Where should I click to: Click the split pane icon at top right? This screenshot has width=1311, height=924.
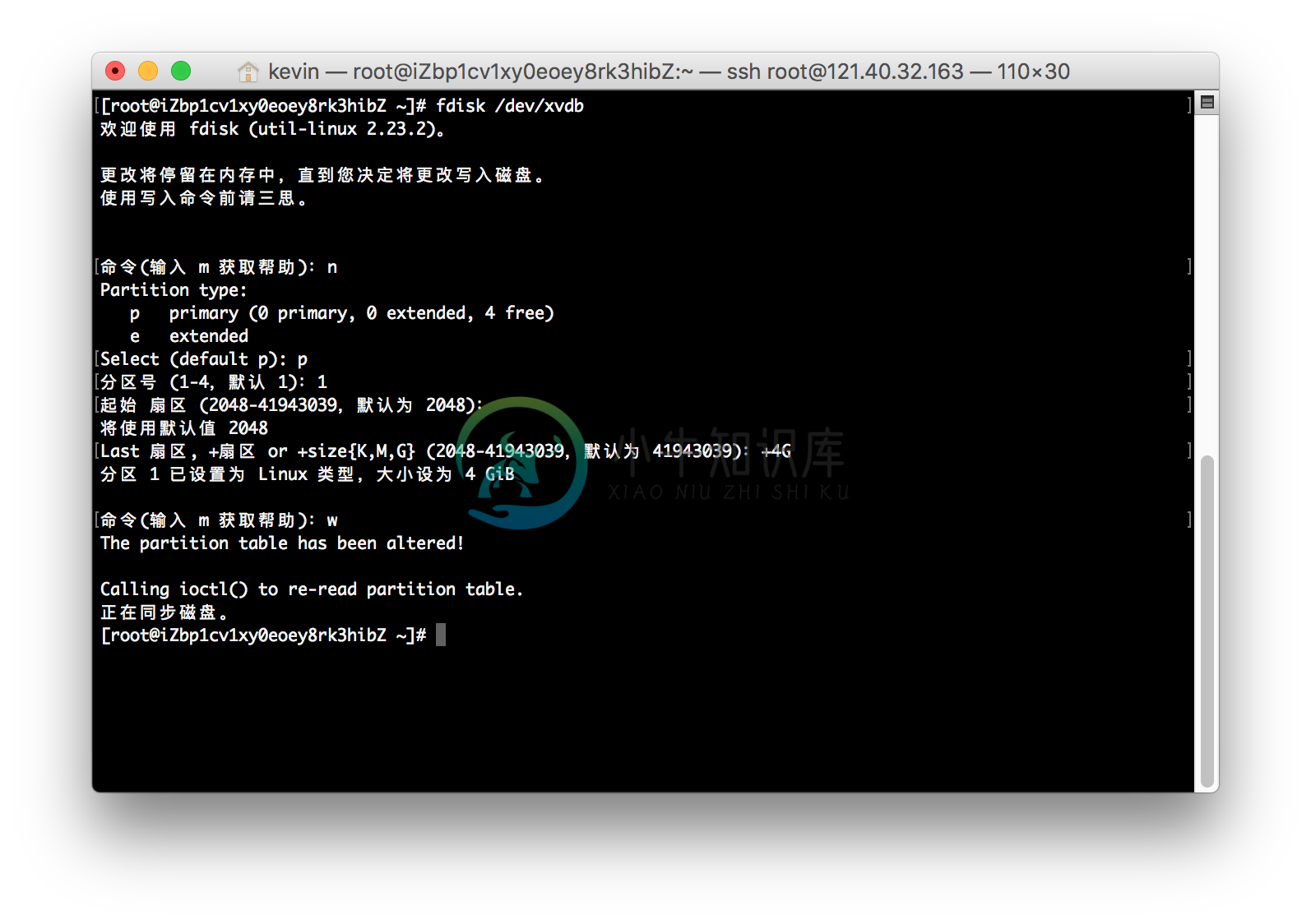coord(1207,102)
